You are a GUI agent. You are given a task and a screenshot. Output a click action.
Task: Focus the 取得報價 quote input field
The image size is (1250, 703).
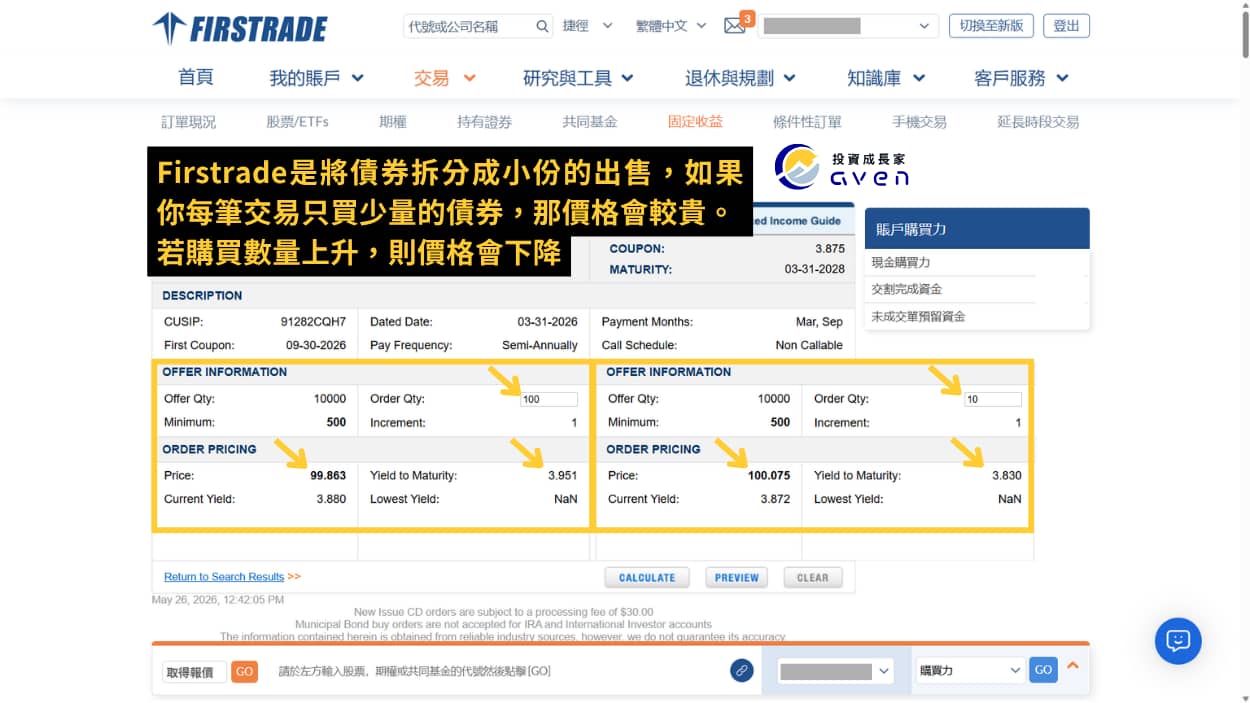point(194,672)
